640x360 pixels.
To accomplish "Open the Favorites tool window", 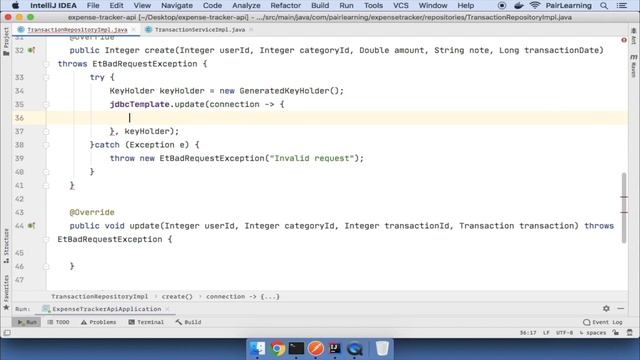I will click(x=6, y=292).
